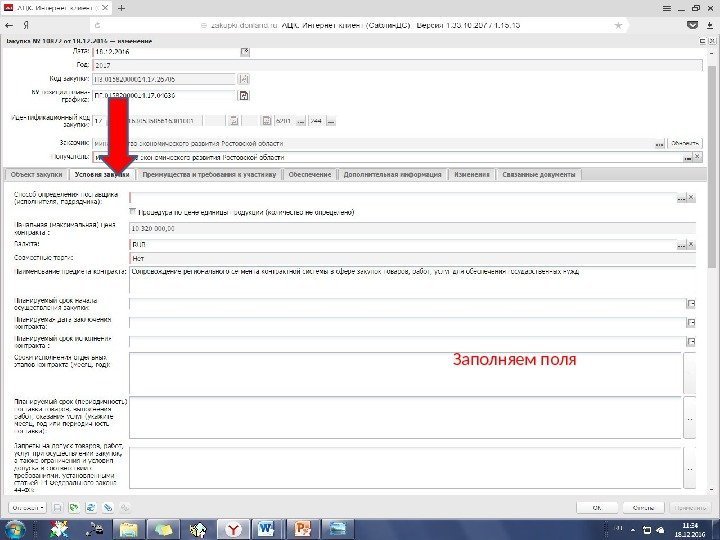
Task: Open PowerPoint from the taskbar
Action: tap(302, 529)
